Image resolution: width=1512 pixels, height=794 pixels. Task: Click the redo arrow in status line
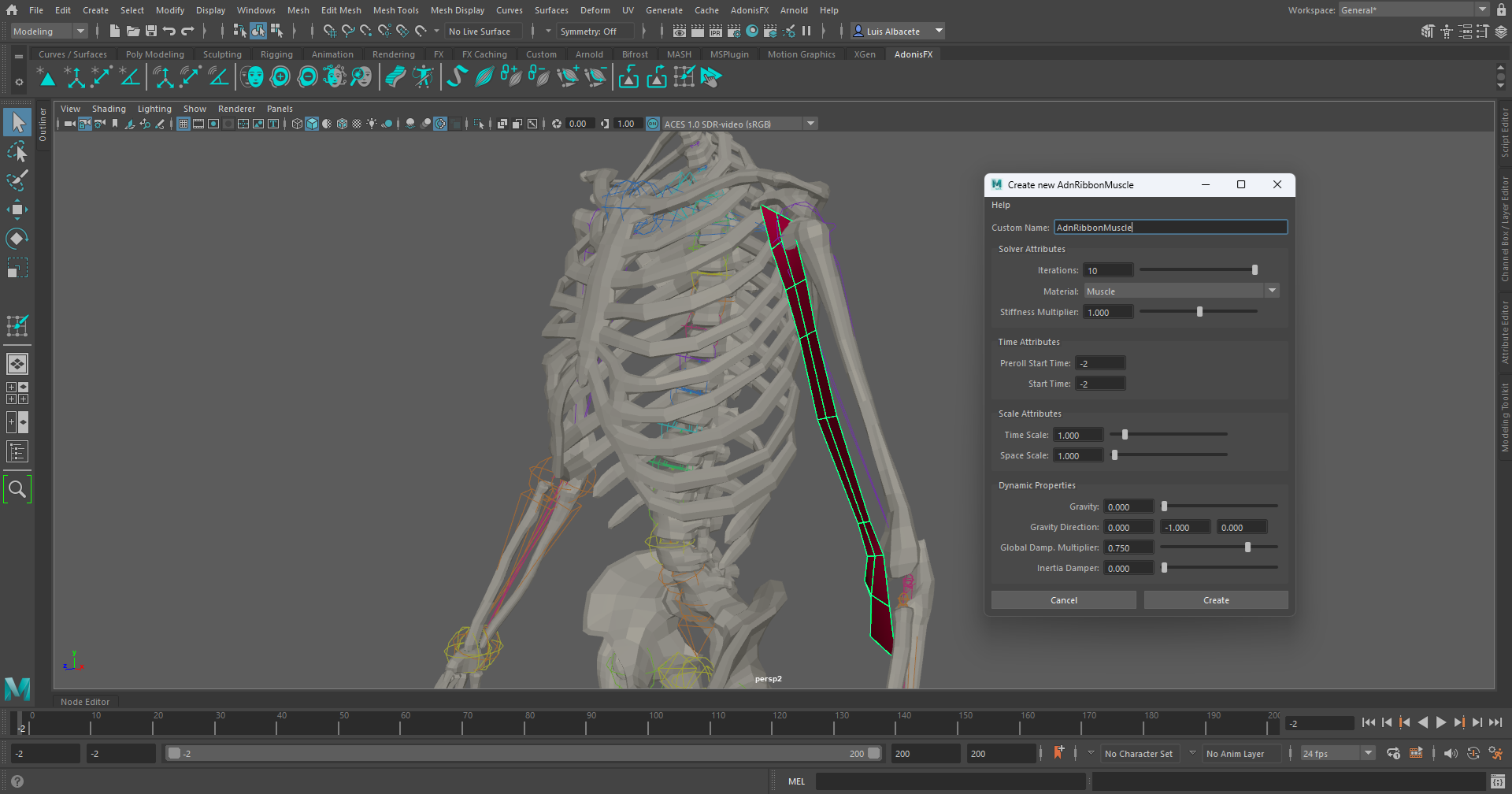(187, 31)
